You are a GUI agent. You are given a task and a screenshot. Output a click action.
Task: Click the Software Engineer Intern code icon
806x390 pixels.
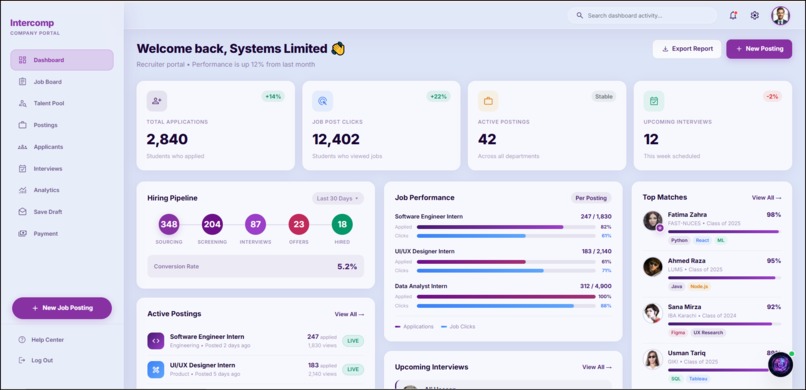point(156,341)
